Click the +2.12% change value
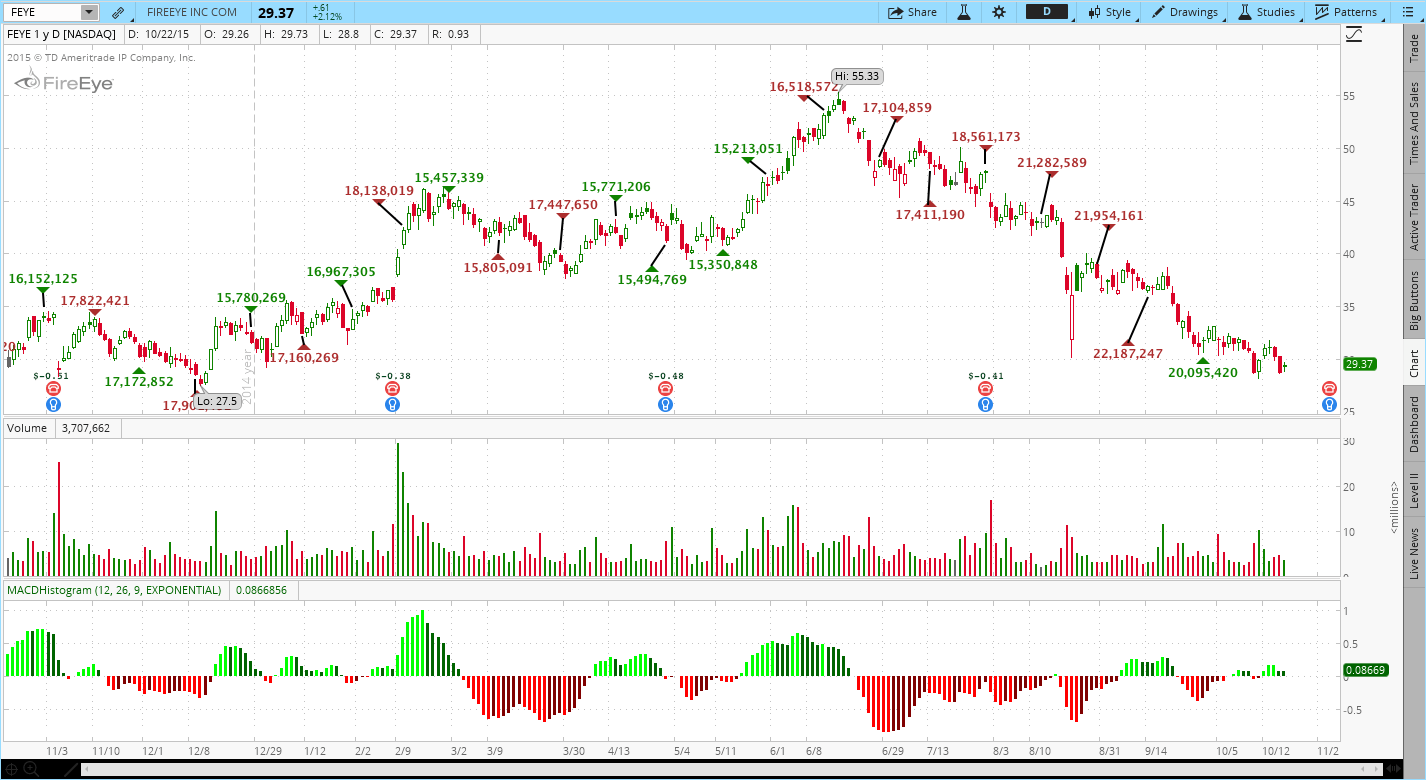Viewport: 1426px width, 780px height. (327, 17)
